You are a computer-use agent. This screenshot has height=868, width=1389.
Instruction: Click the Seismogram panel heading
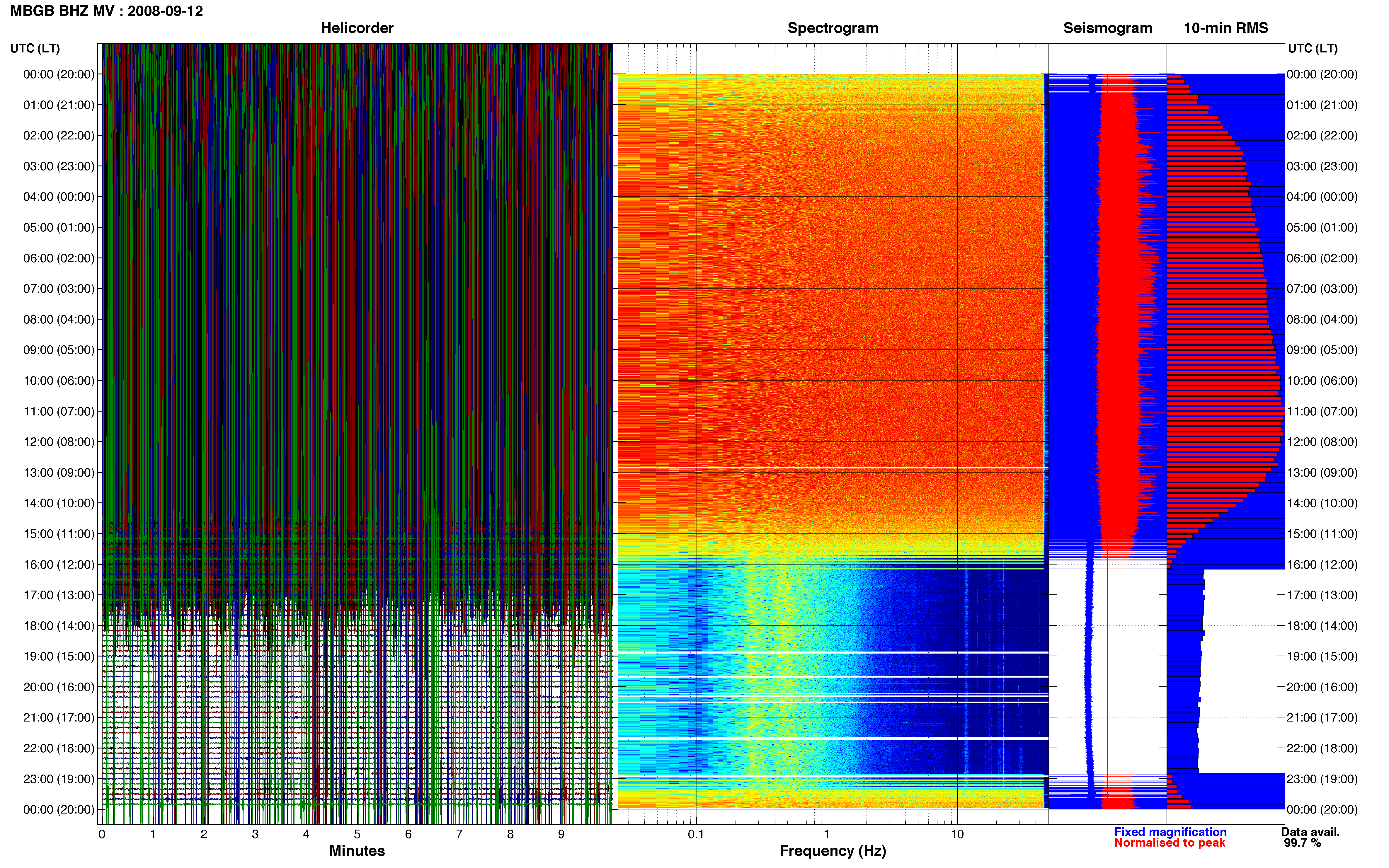coord(1107,28)
